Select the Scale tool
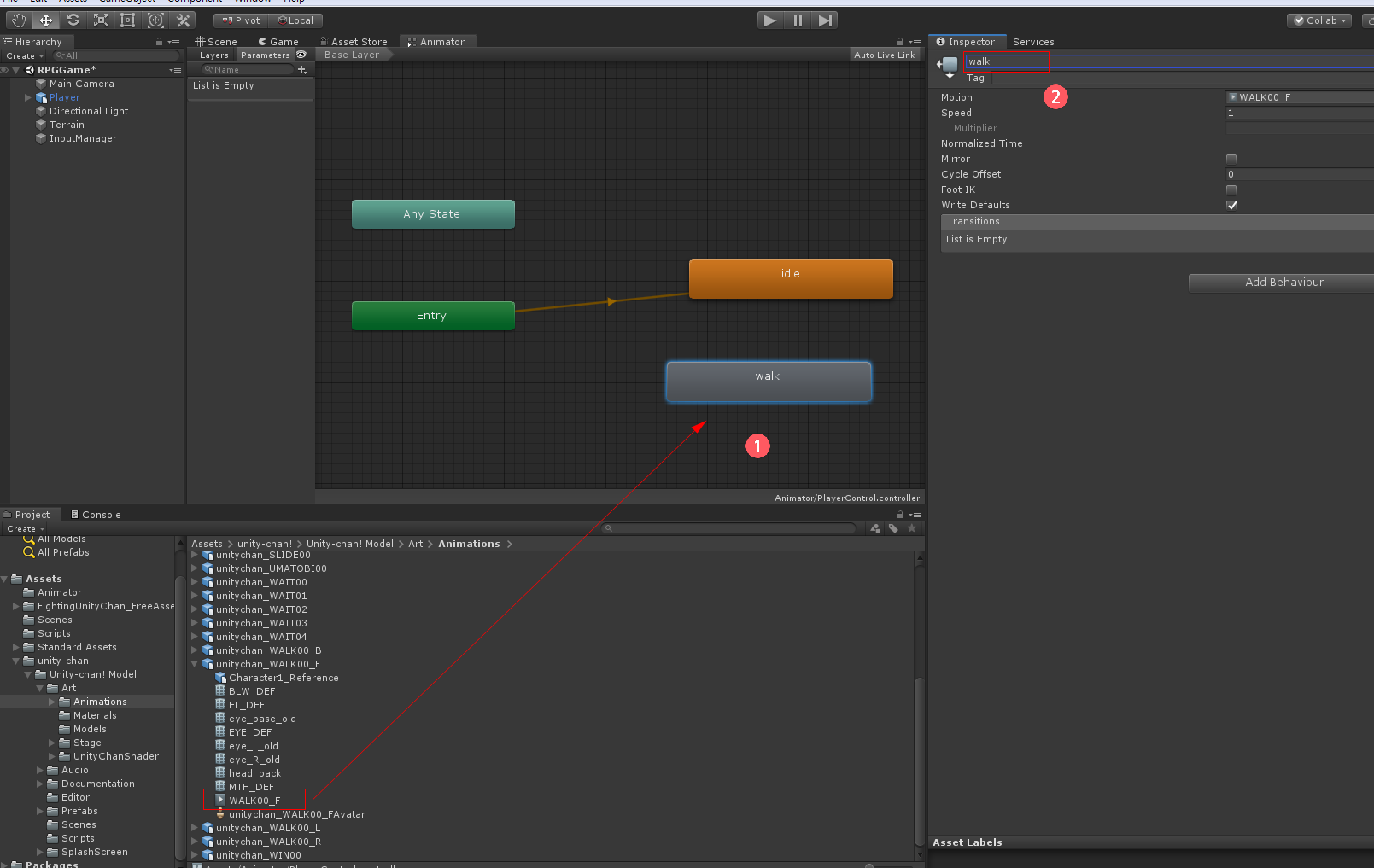The image size is (1374, 868). coord(101,20)
